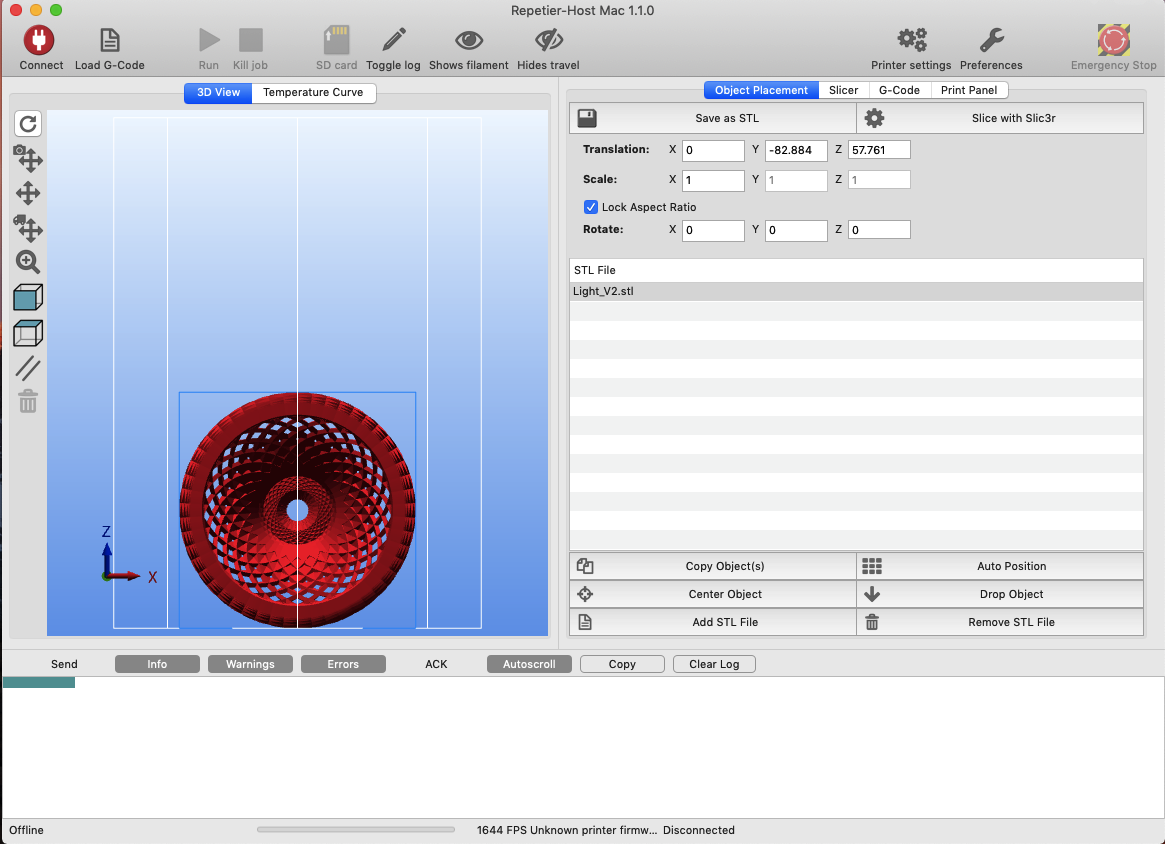Screen dimensions: 1165x844
Task: Toggle the Errors log filter
Action: 343,664
